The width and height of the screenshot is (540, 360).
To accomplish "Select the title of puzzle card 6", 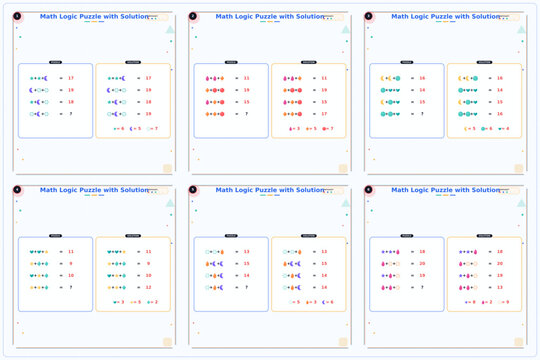I will (446, 190).
